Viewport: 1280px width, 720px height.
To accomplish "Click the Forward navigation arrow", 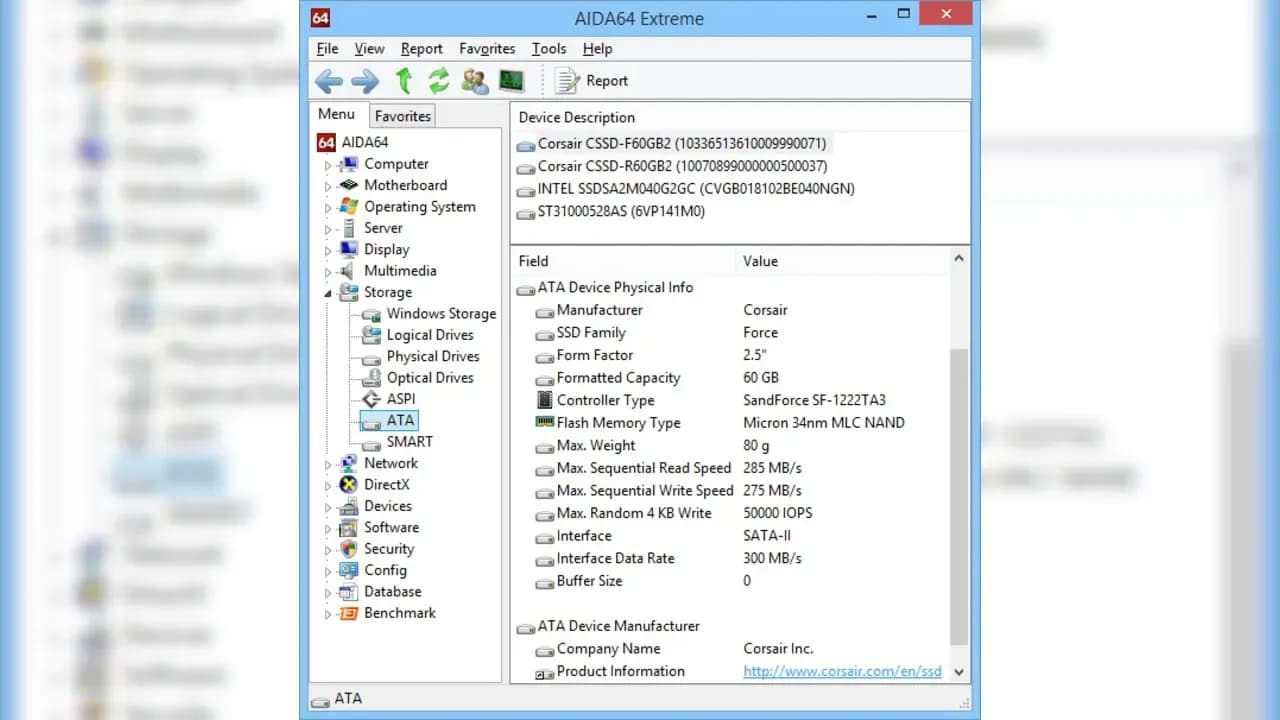I will [x=365, y=81].
